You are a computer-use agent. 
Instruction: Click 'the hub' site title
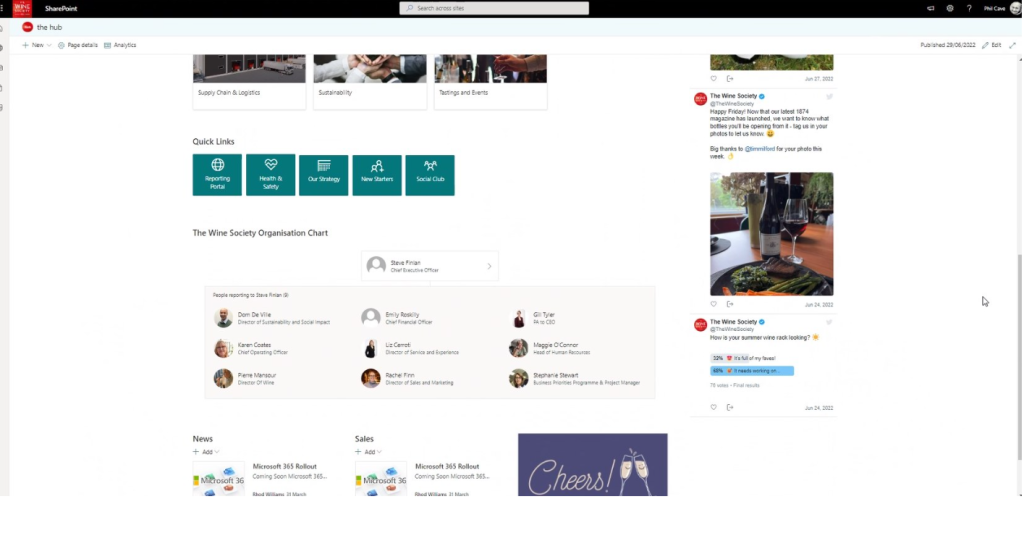pos(49,27)
